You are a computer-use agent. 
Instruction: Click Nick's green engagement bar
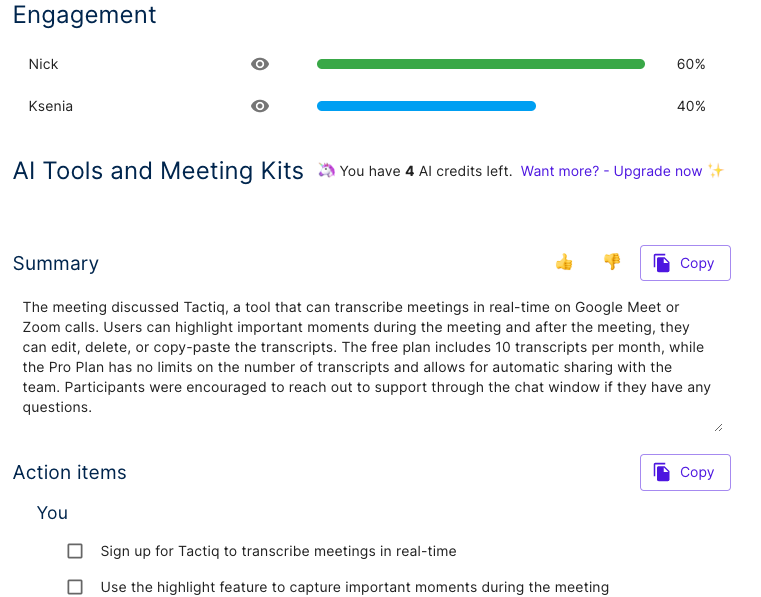click(480, 64)
